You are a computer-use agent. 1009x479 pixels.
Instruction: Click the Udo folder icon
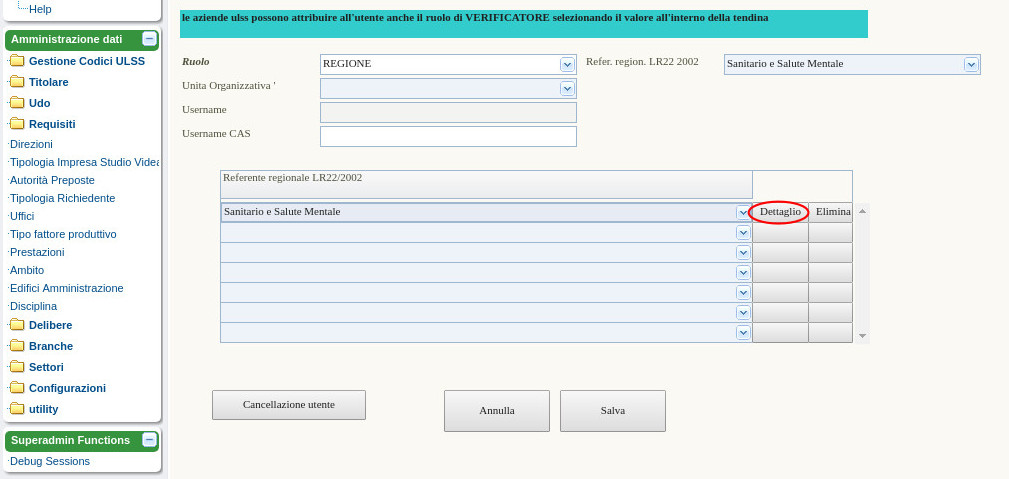point(17,103)
